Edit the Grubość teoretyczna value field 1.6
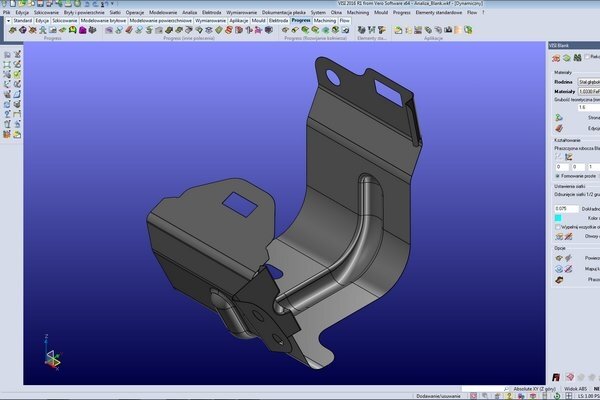 click(x=589, y=108)
